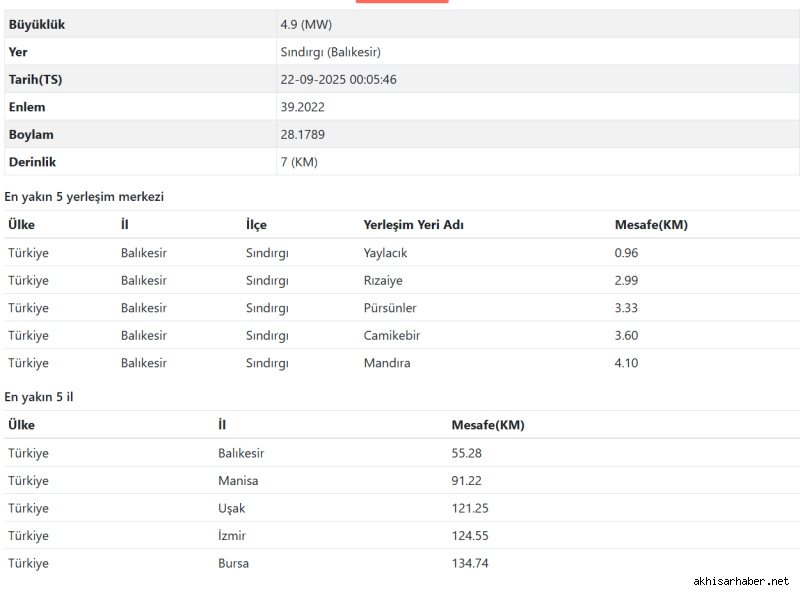Select the Boylam value 28.1789

pyautogui.click(x=302, y=134)
